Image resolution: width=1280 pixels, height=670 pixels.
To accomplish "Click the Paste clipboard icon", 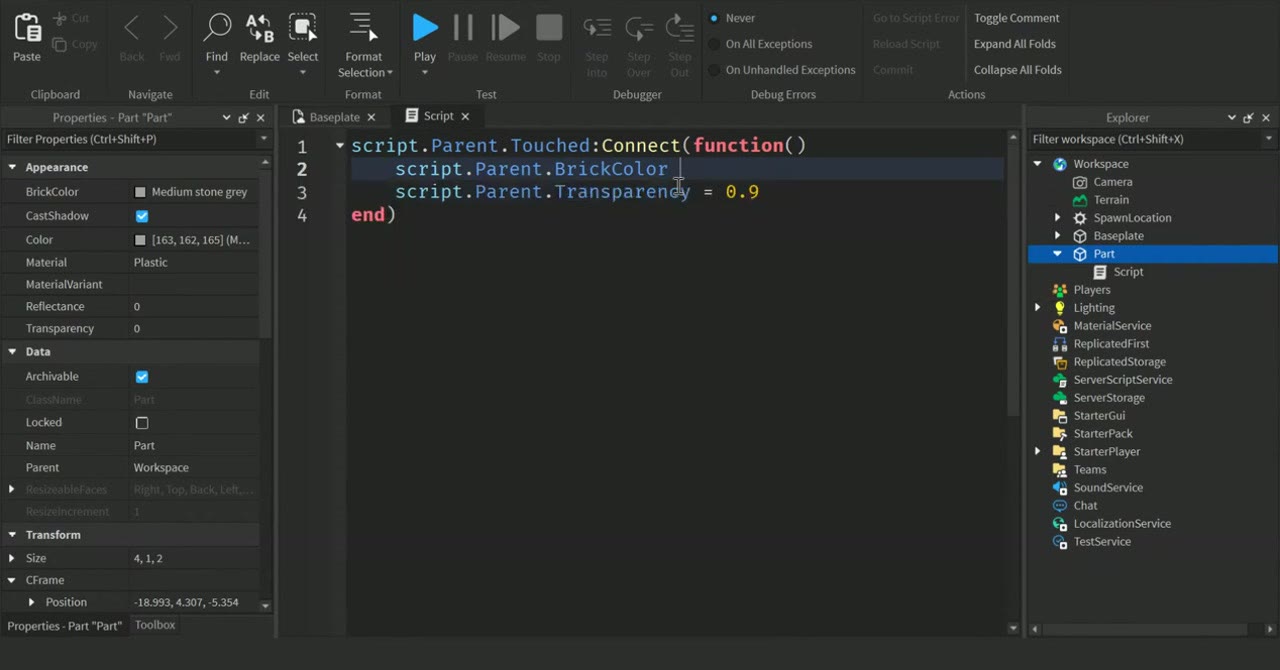I will click(27, 28).
